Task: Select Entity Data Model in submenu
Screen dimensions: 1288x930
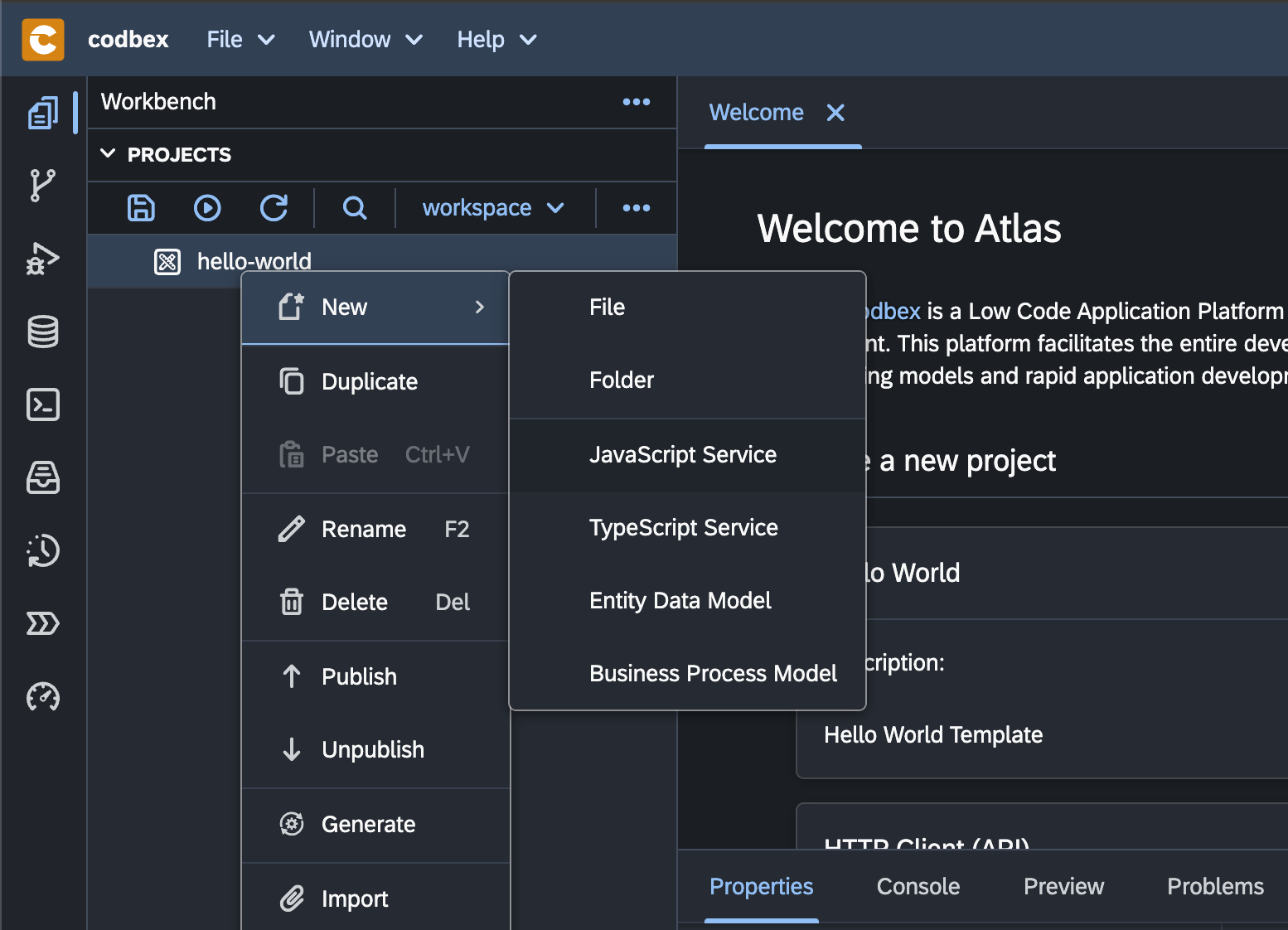Action: pyautogui.click(x=687, y=601)
